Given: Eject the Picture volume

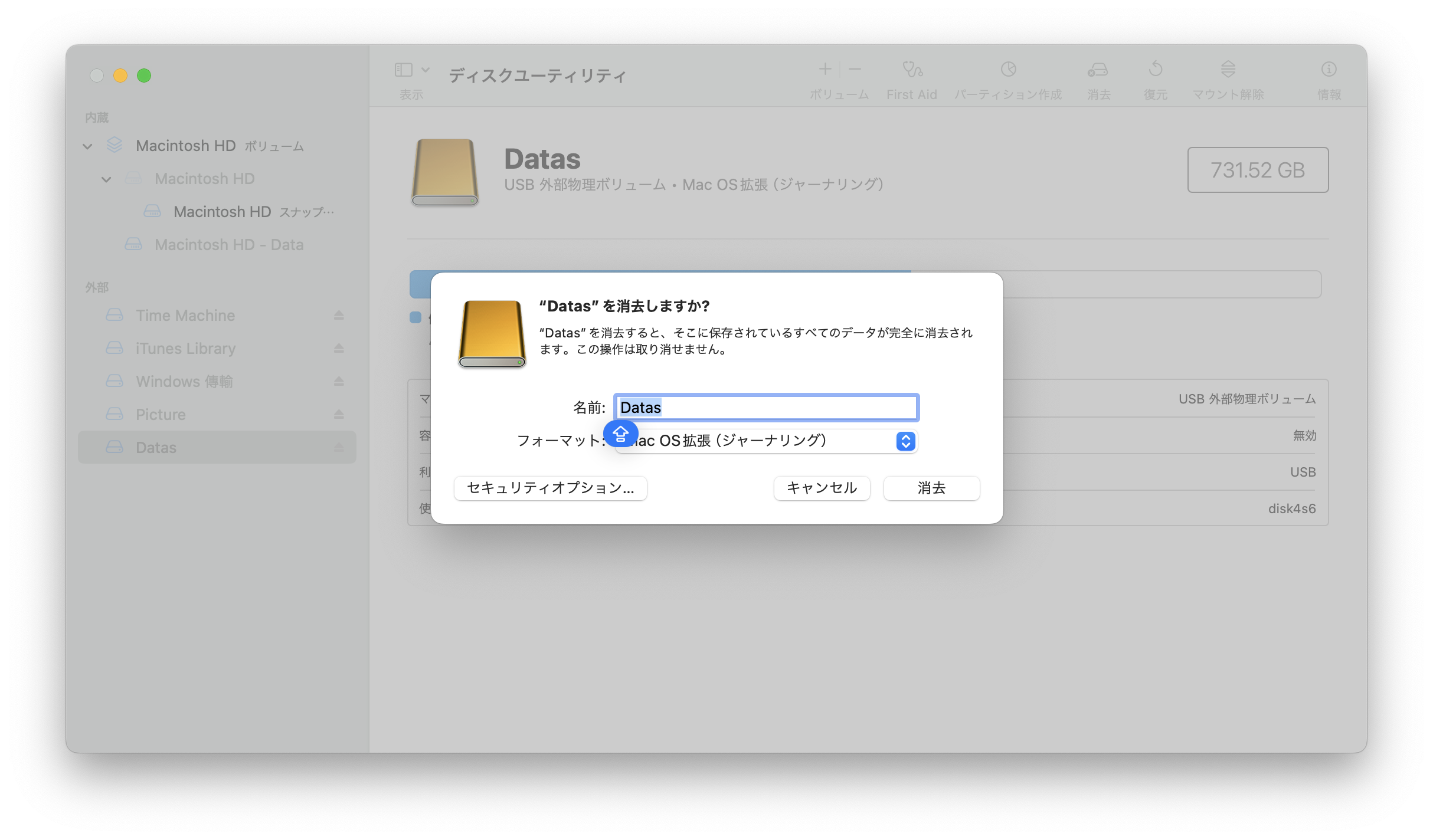Looking at the screenshot, I should pos(339,415).
